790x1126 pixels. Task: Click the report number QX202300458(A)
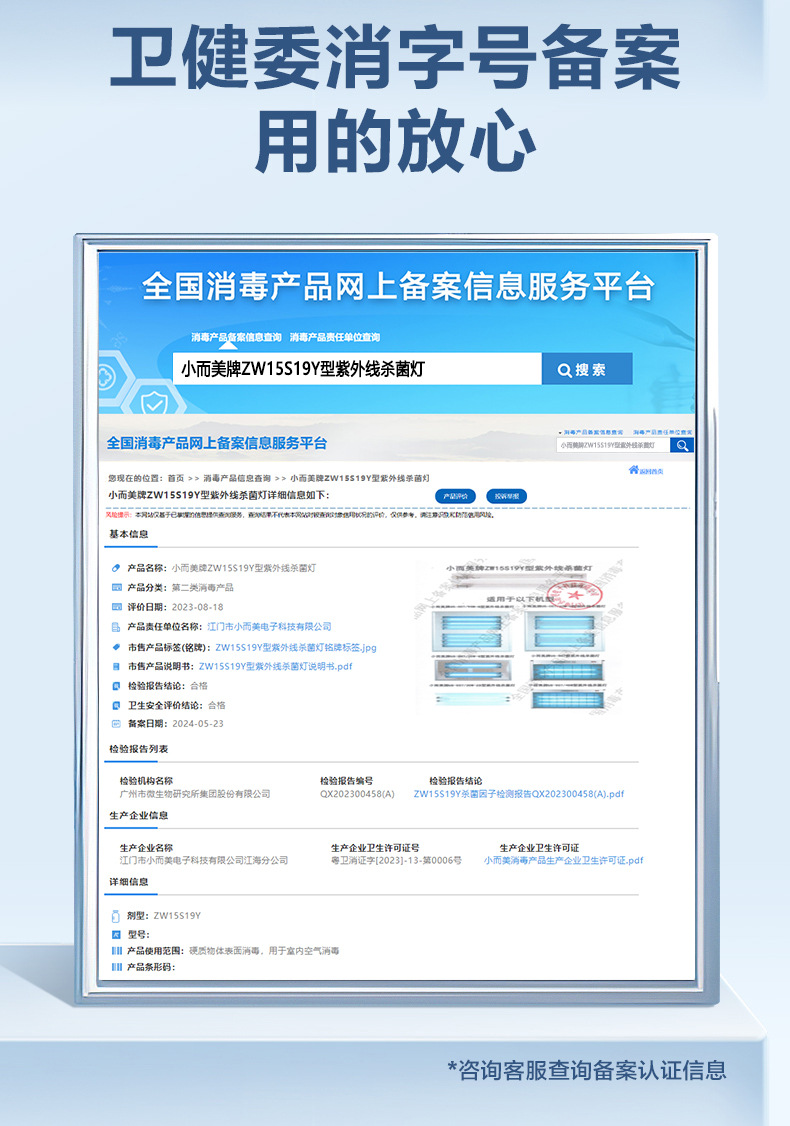click(x=357, y=794)
